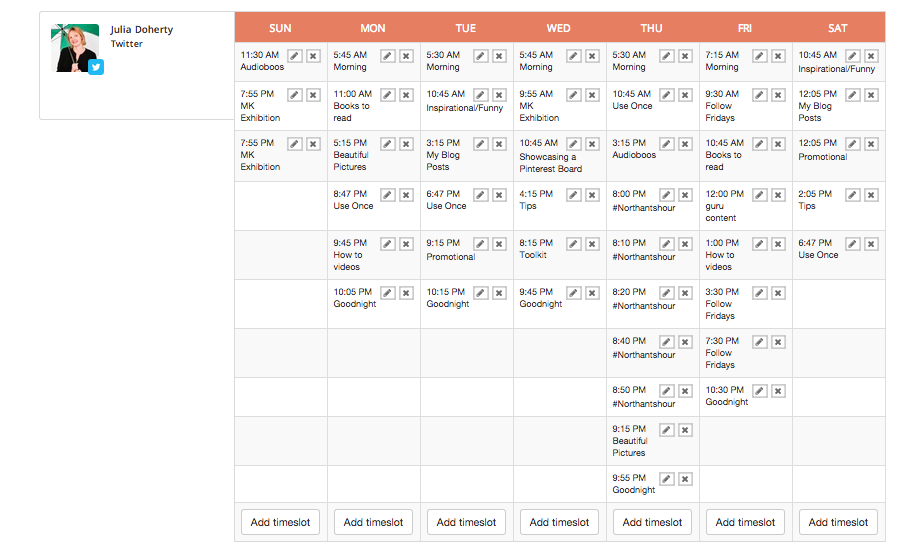Delete Saturday 2:05 PM Tips slot
Image resolution: width=911 pixels, height=553 pixels.
[x=871, y=195]
